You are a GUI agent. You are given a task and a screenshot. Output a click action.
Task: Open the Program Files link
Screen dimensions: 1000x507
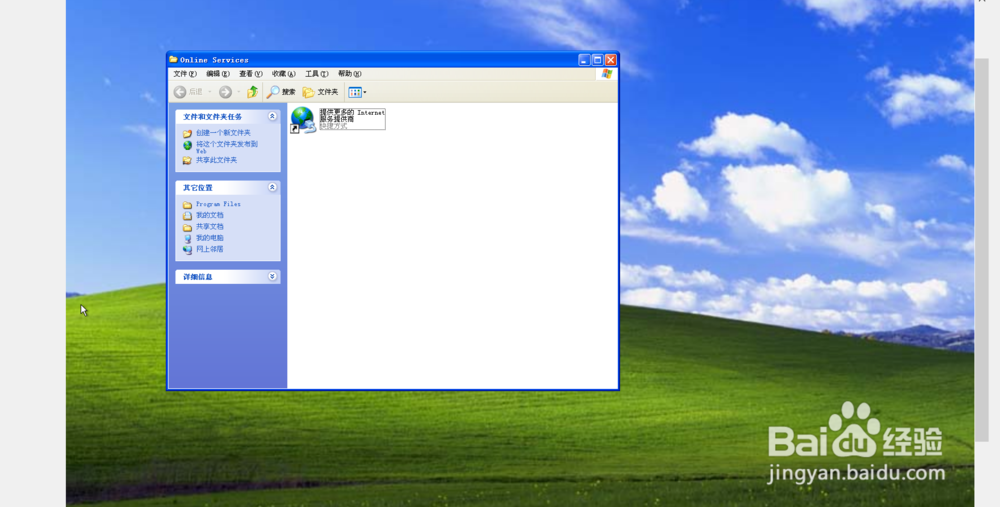click(218, 204)
